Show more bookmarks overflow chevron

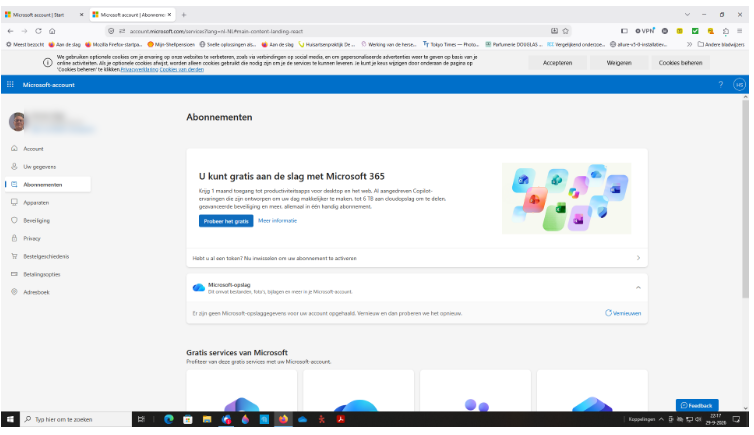[x=689, y=44]
